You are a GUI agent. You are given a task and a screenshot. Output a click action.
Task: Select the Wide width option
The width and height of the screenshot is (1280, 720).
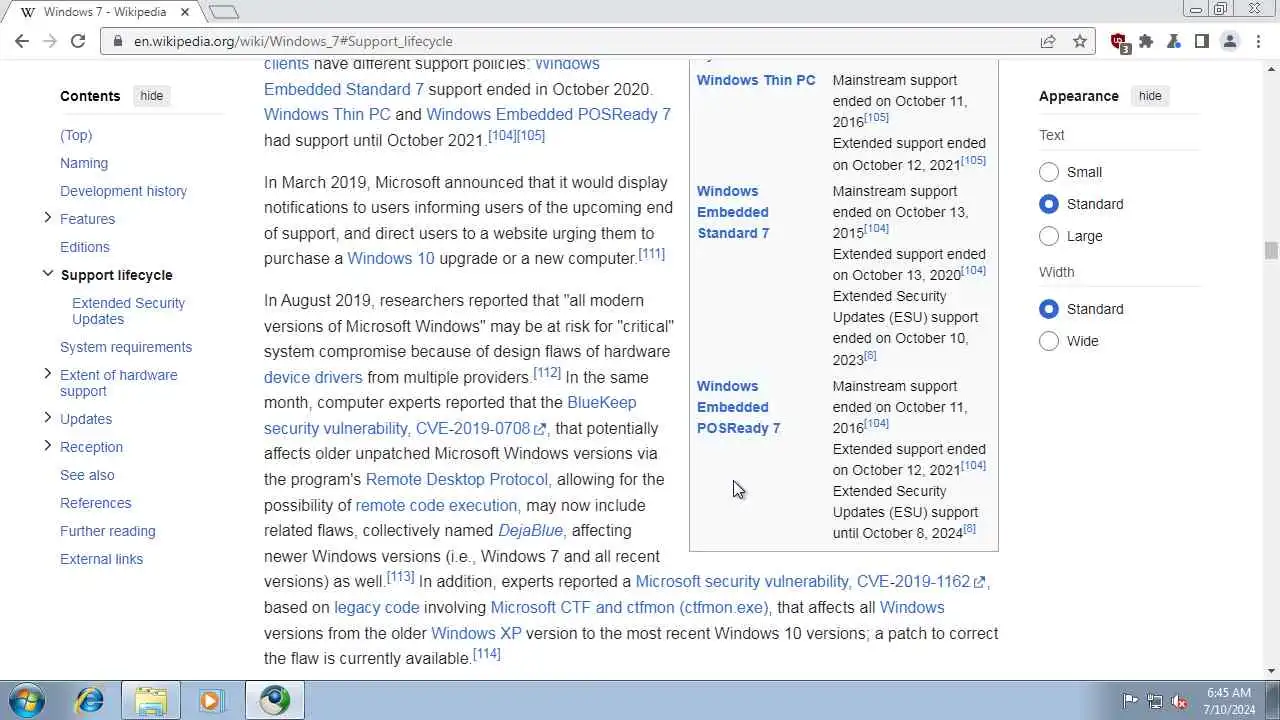coord(1049,341)
